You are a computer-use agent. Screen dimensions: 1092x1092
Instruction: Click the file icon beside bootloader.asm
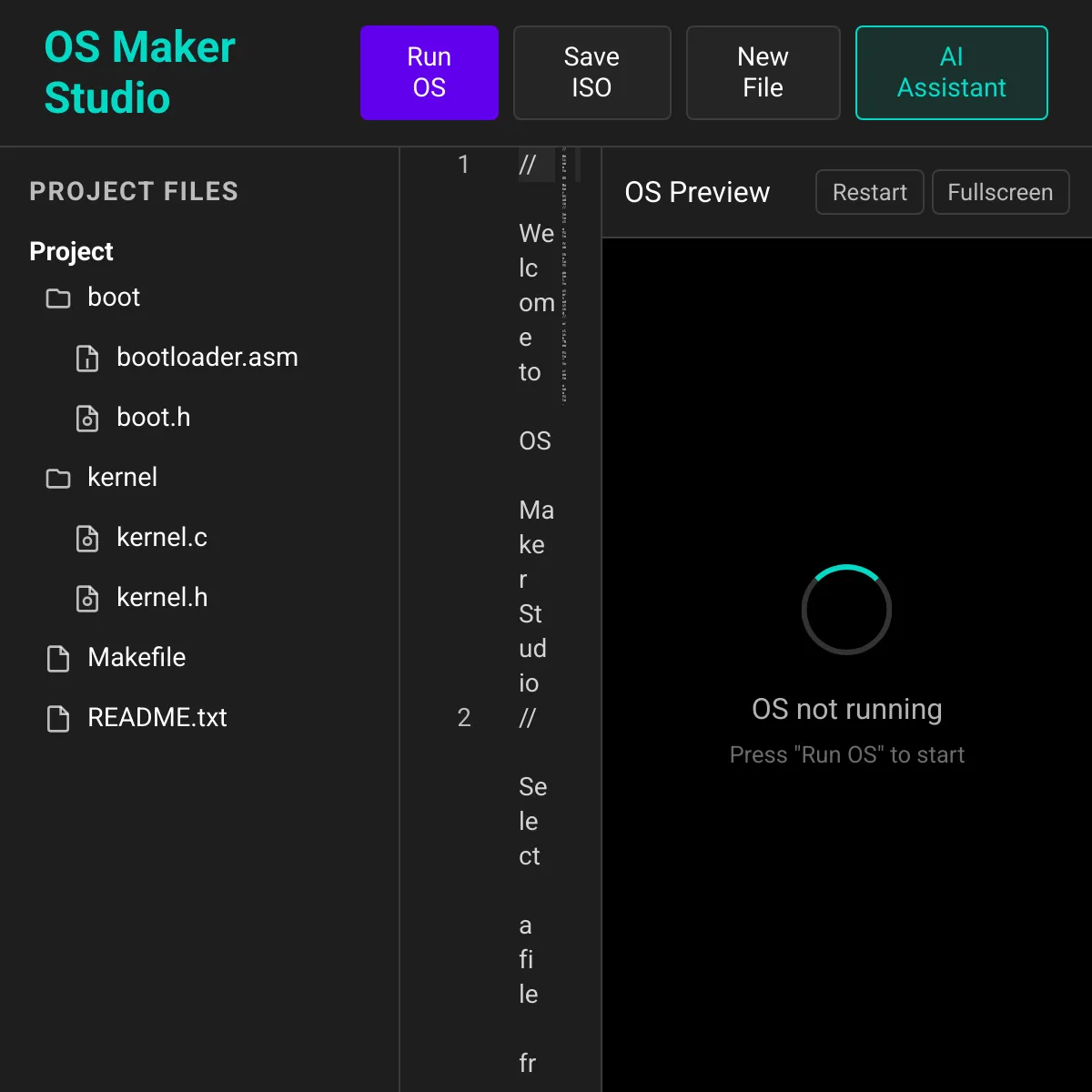point(86,359)
